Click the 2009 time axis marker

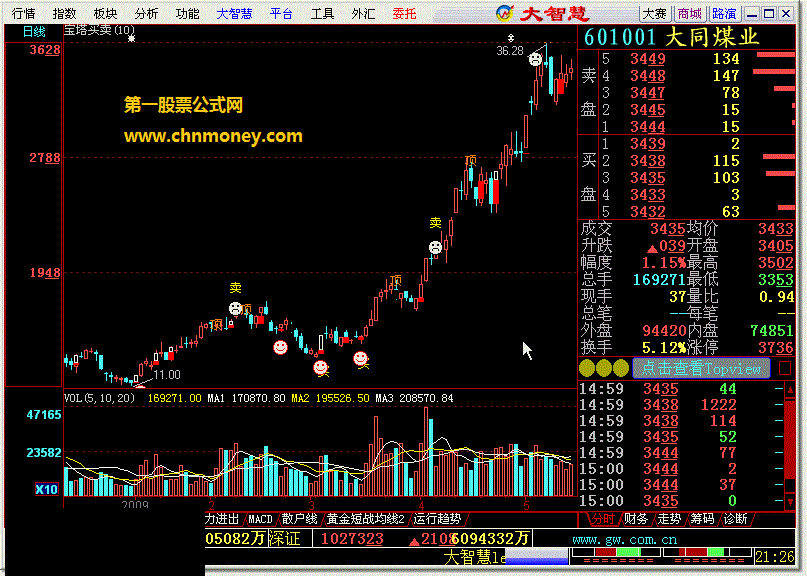point(135,504)
